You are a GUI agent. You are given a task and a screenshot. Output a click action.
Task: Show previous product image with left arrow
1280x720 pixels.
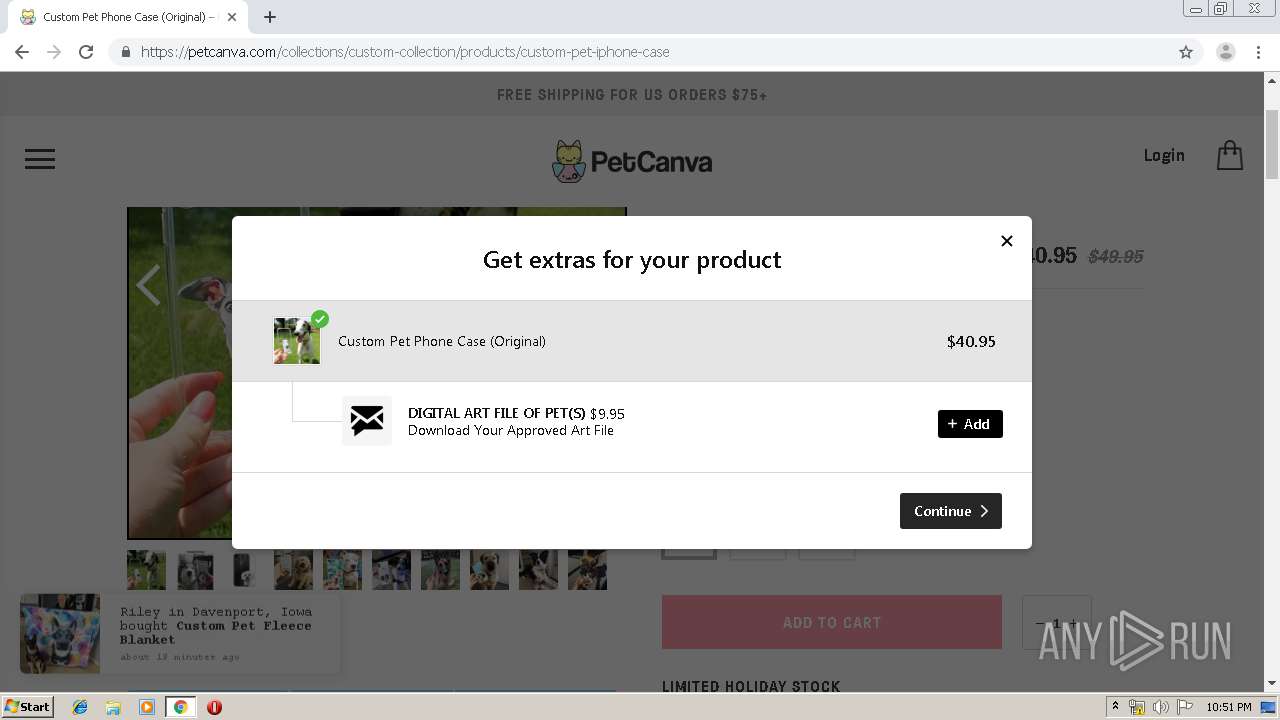tap(148, 286)
